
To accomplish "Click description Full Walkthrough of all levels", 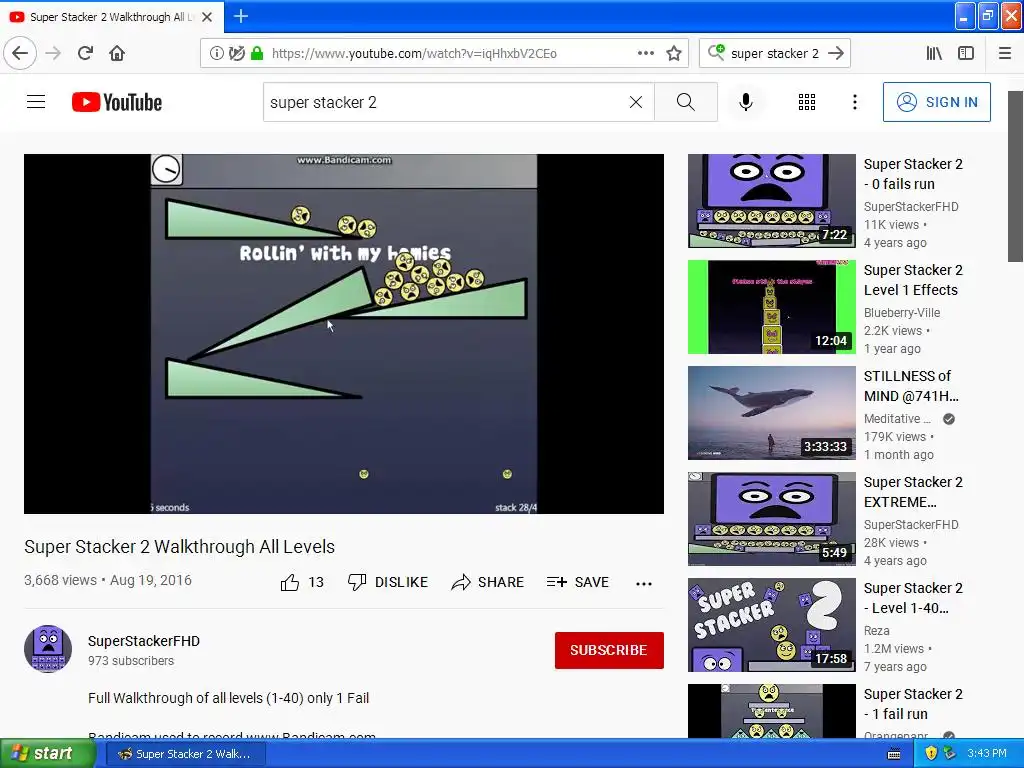I will pos(229,697).
